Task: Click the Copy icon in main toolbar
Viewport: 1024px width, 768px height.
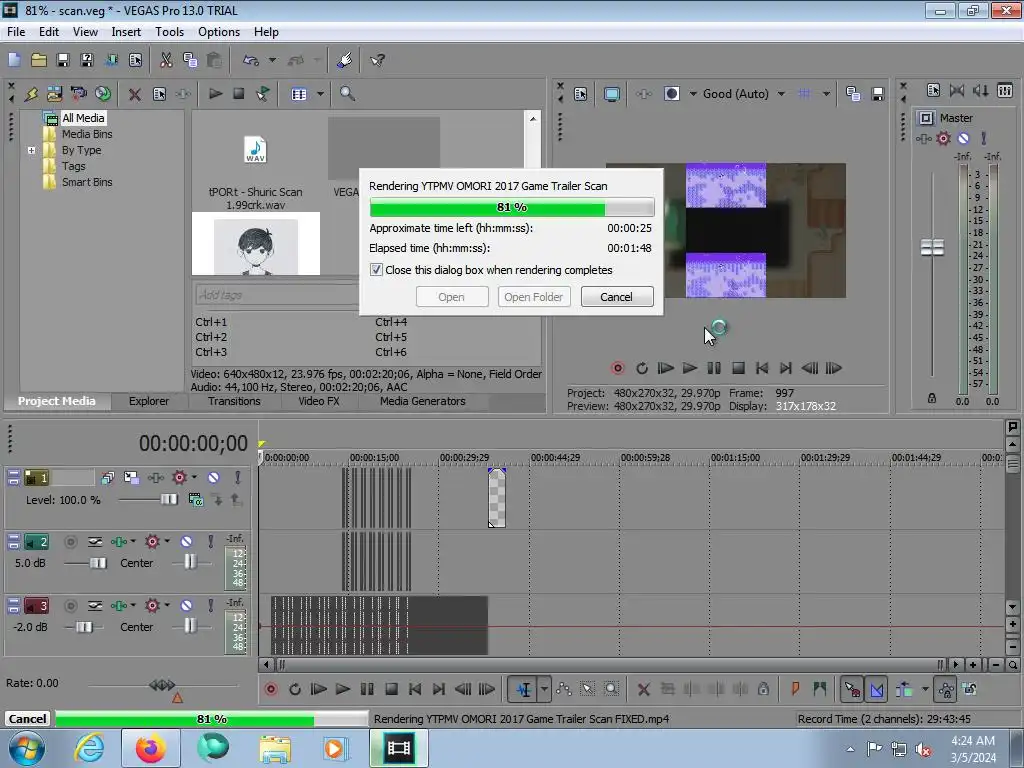Action: 190,60
